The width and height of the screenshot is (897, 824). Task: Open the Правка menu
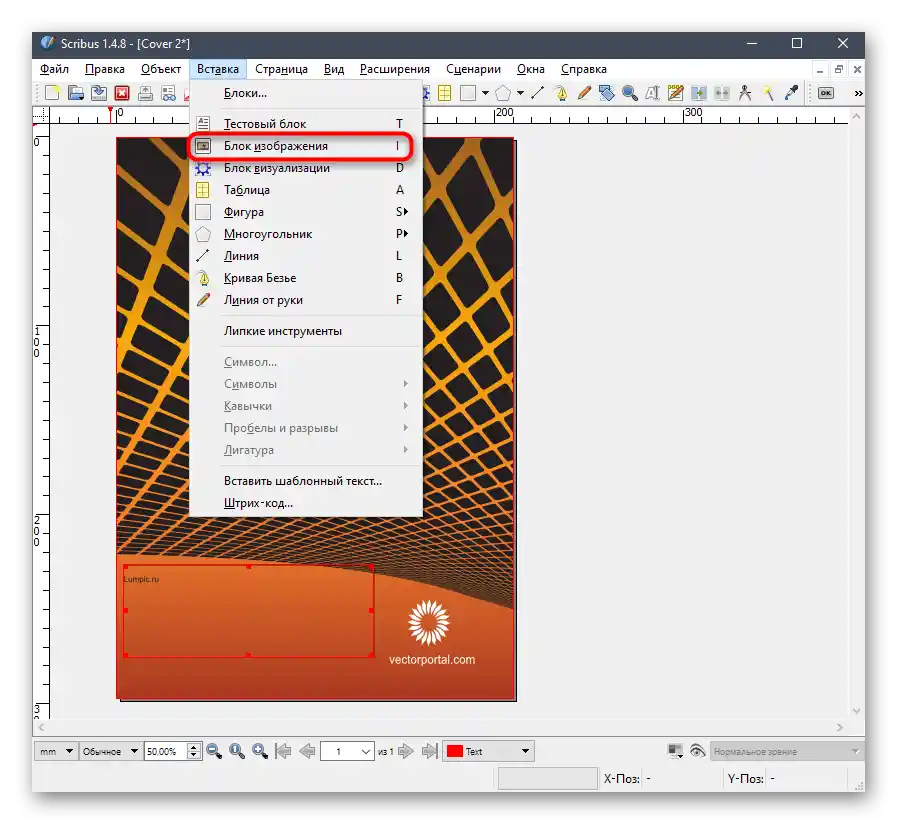105,69
